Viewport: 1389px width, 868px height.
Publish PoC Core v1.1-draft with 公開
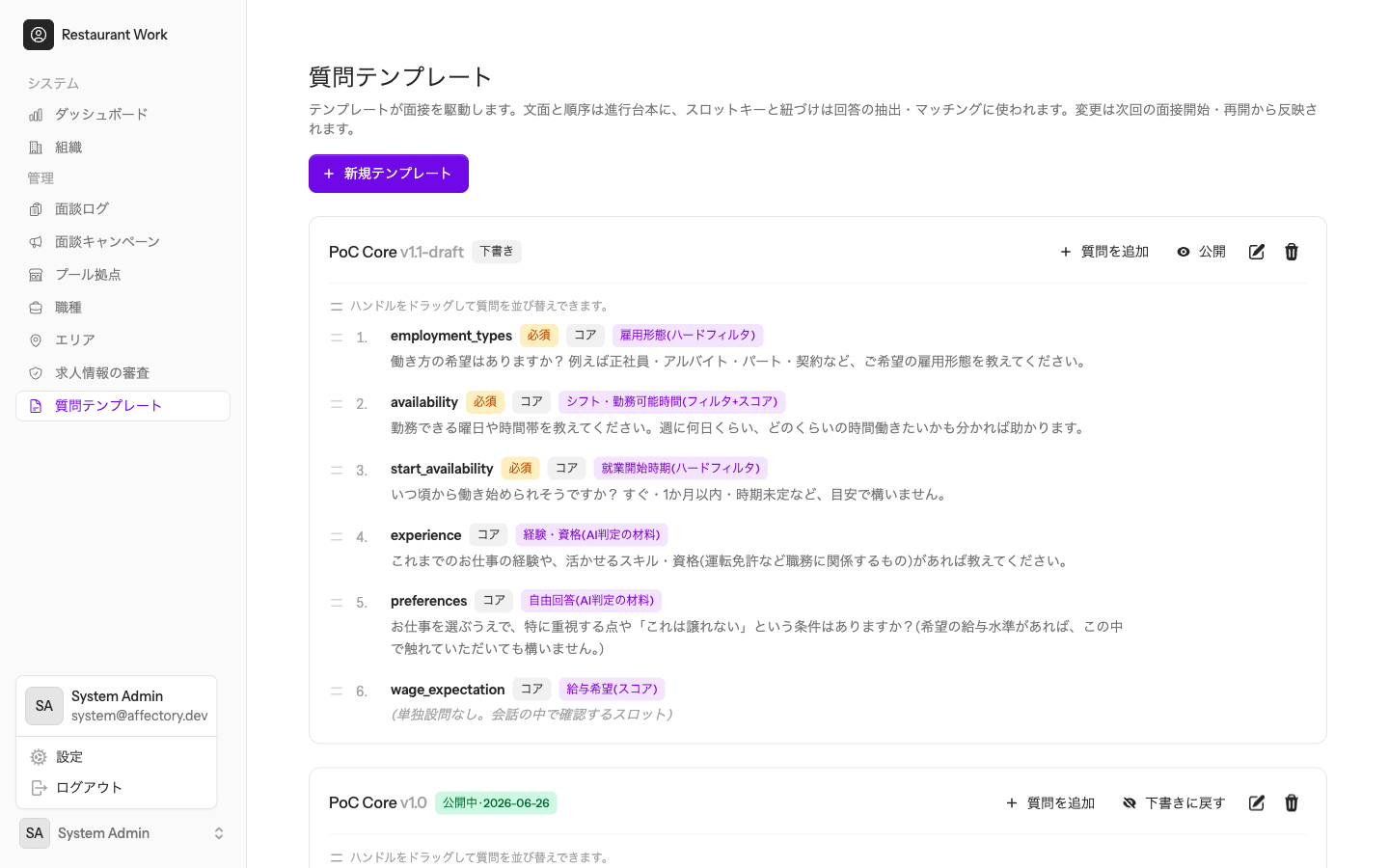pyautogui.click(x=1201, y=252)
